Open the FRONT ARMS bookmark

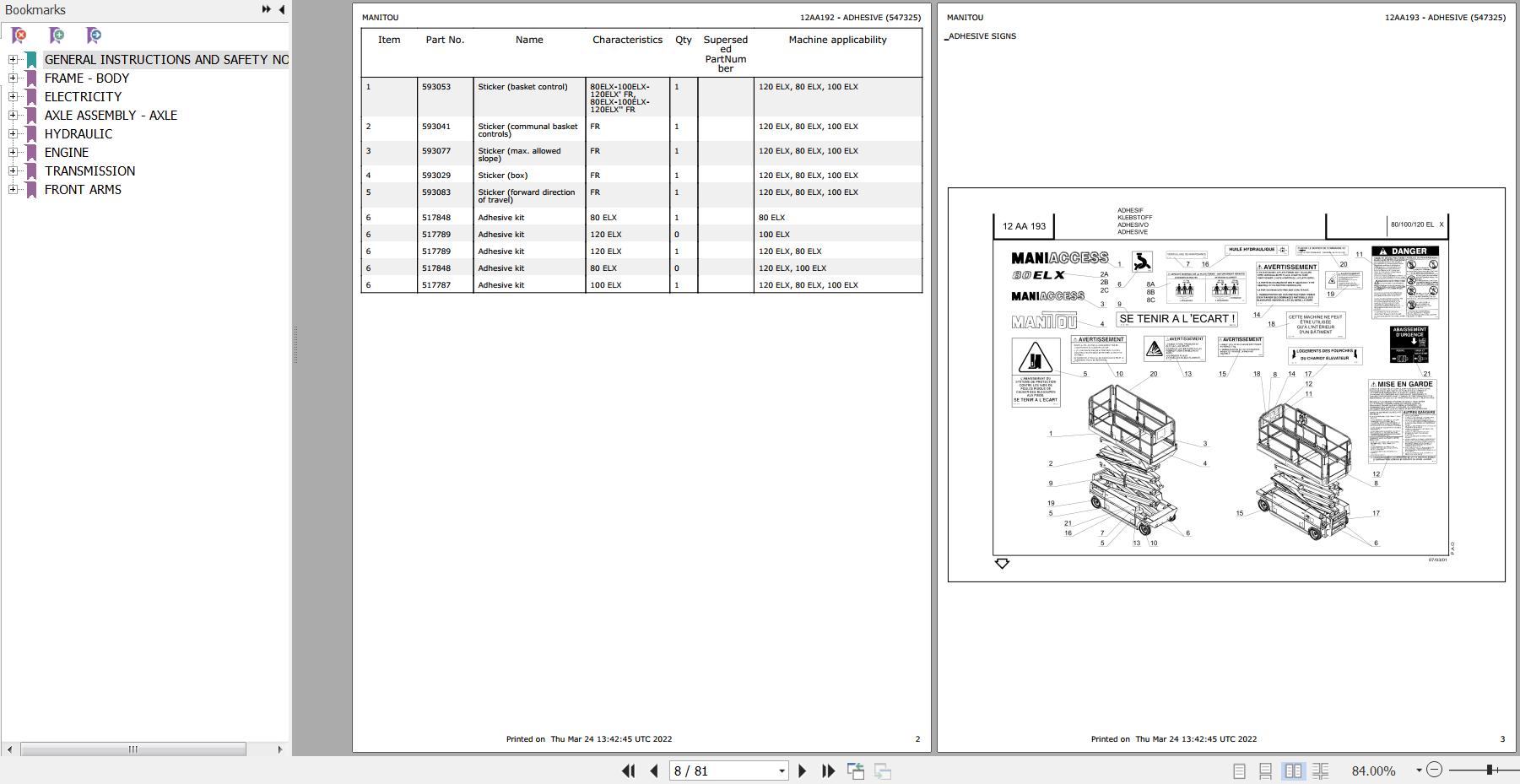click(83, 189)
